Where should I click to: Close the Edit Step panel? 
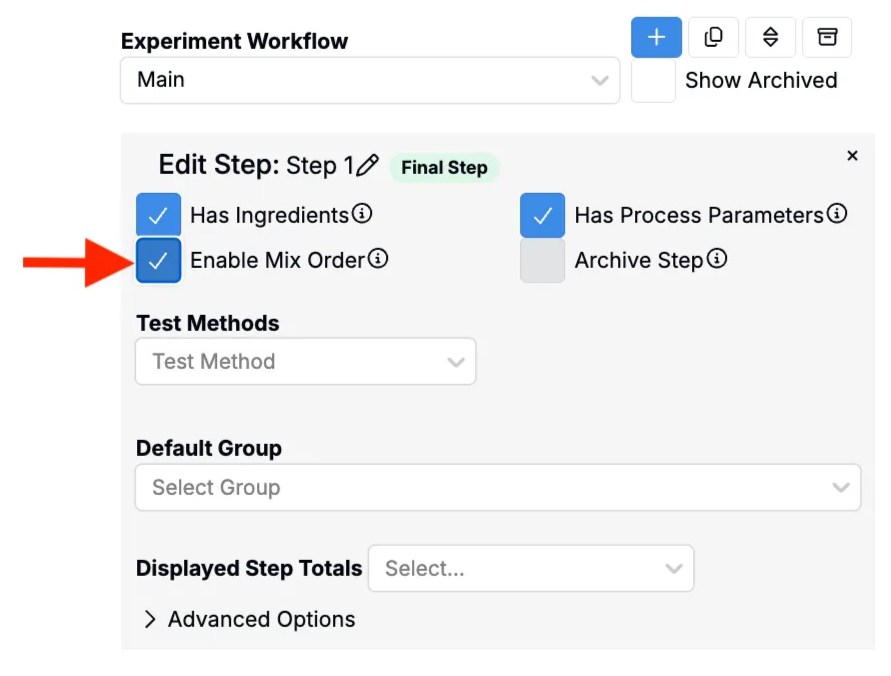point(852,156)
